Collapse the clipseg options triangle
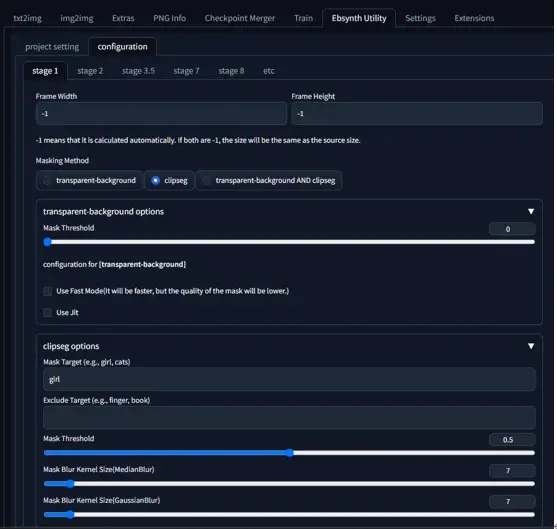 coord(531,346)
